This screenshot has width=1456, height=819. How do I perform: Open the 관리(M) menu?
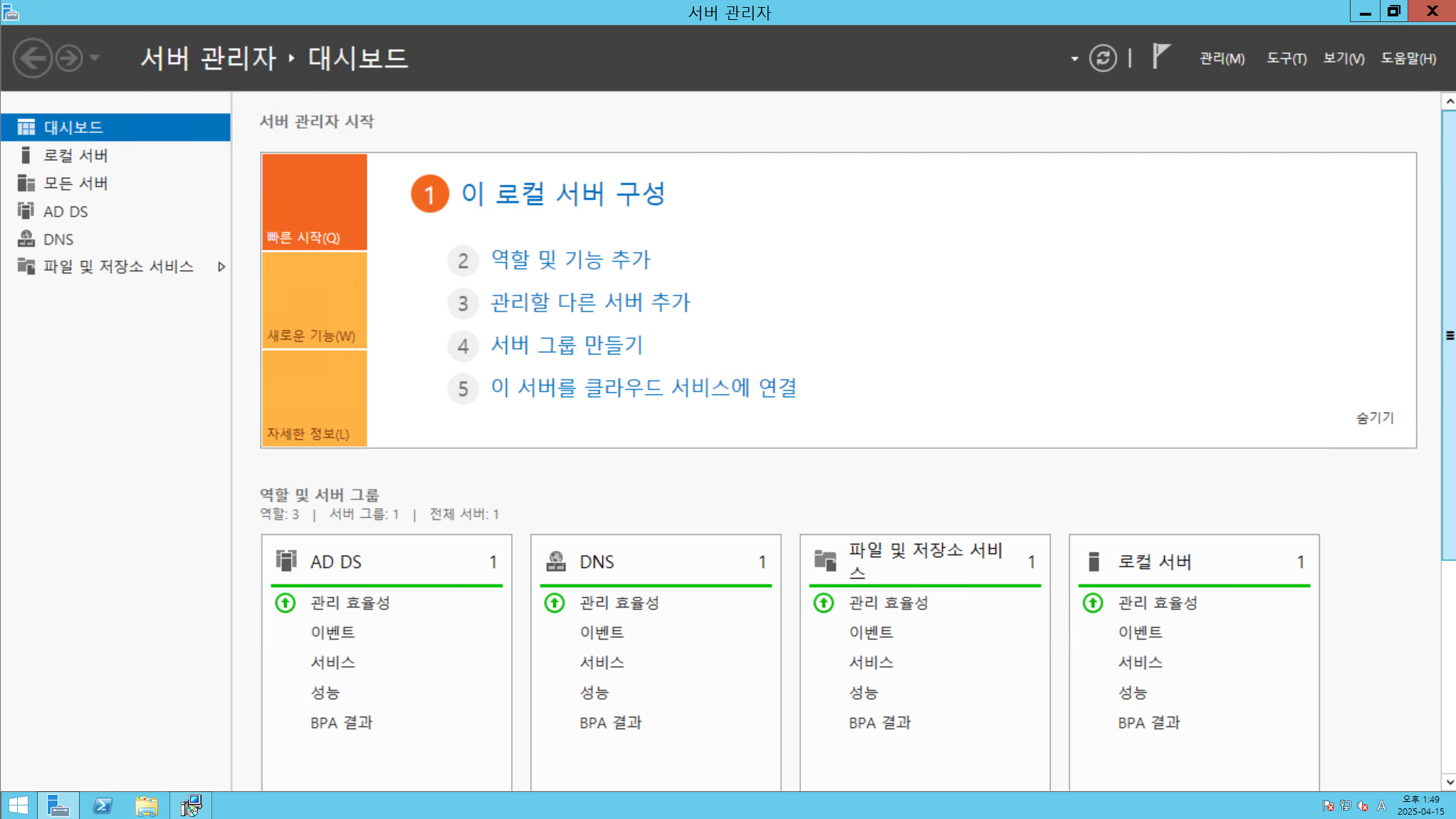click(x=1222, y=58)
